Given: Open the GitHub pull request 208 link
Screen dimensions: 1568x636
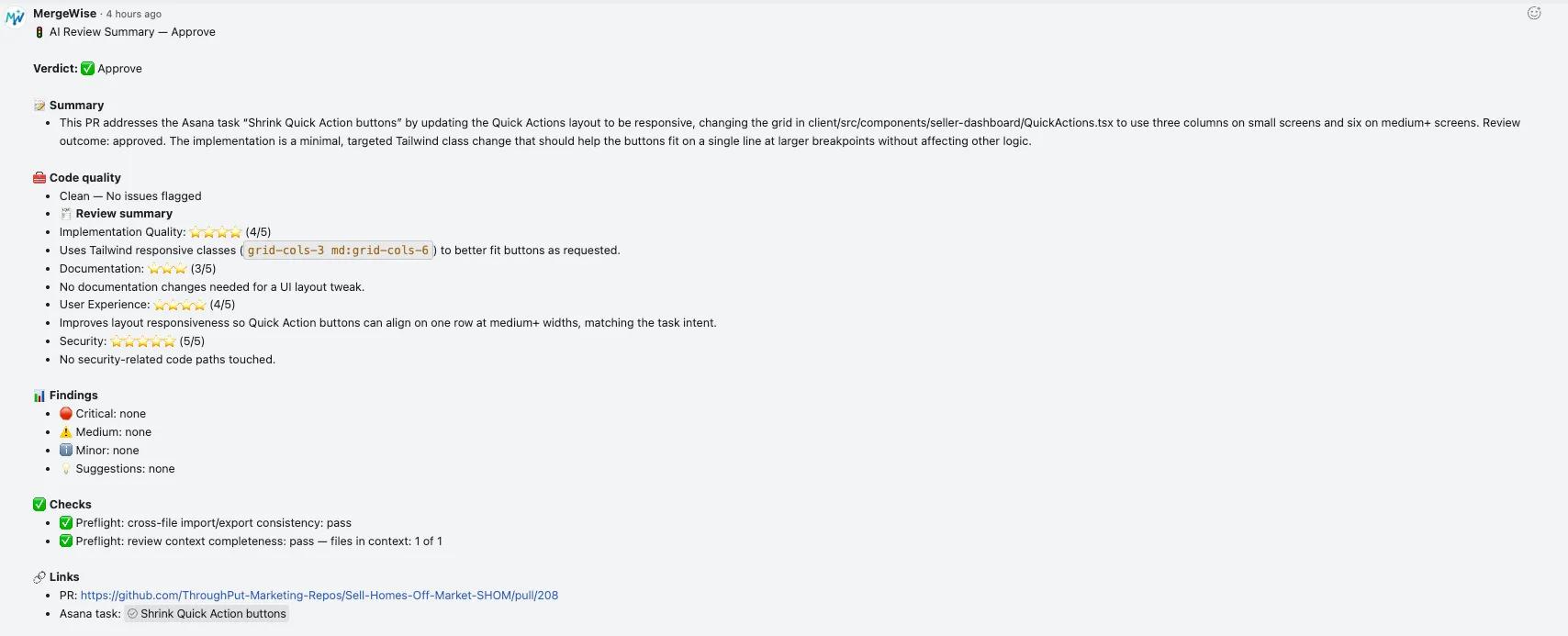Looking at the screenshot, I should tap(319, 595).
